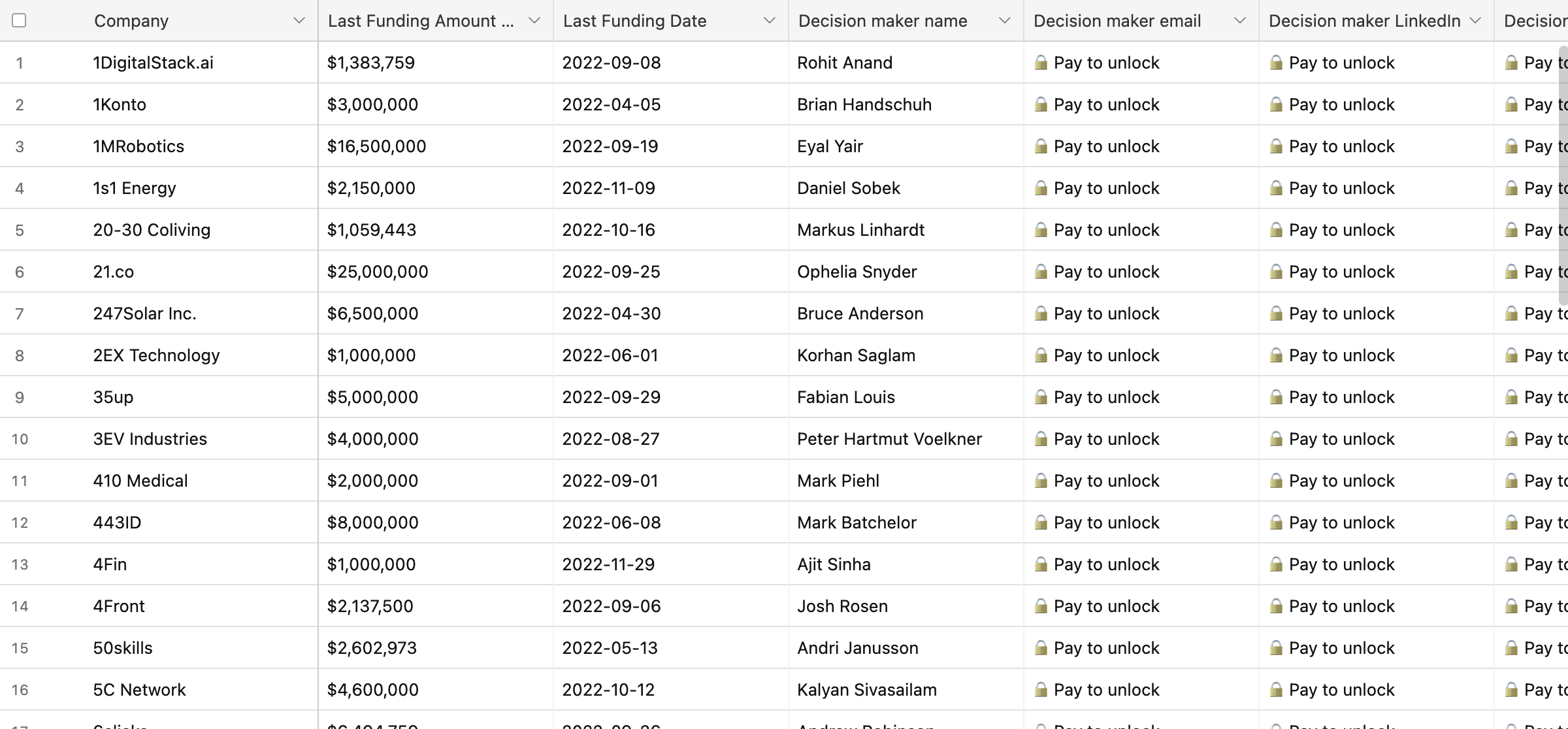Select the Peter Hartmut Voelkner name cell

(906, 439)
